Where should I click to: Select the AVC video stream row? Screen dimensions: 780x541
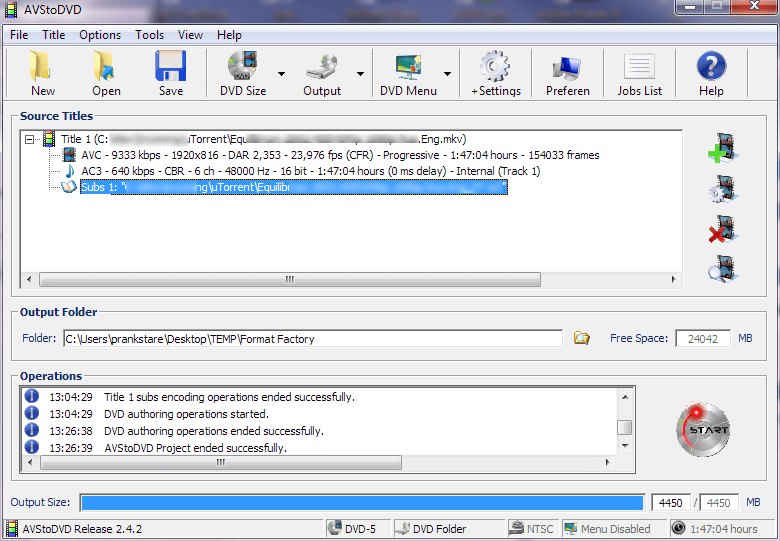[x=340, y=155]
